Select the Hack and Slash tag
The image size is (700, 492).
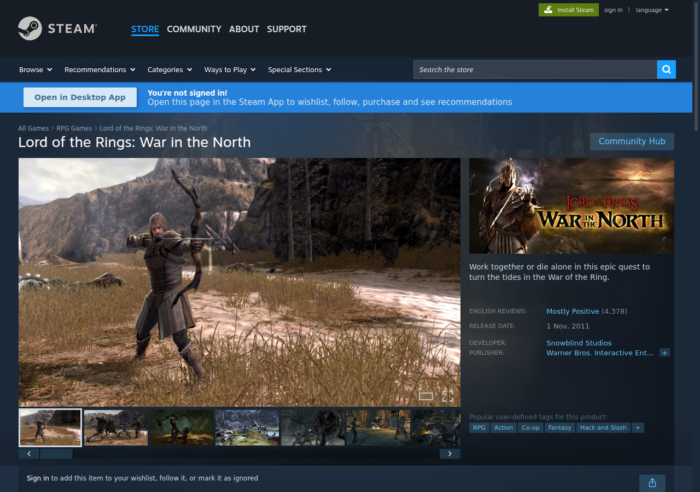(603, 428)
